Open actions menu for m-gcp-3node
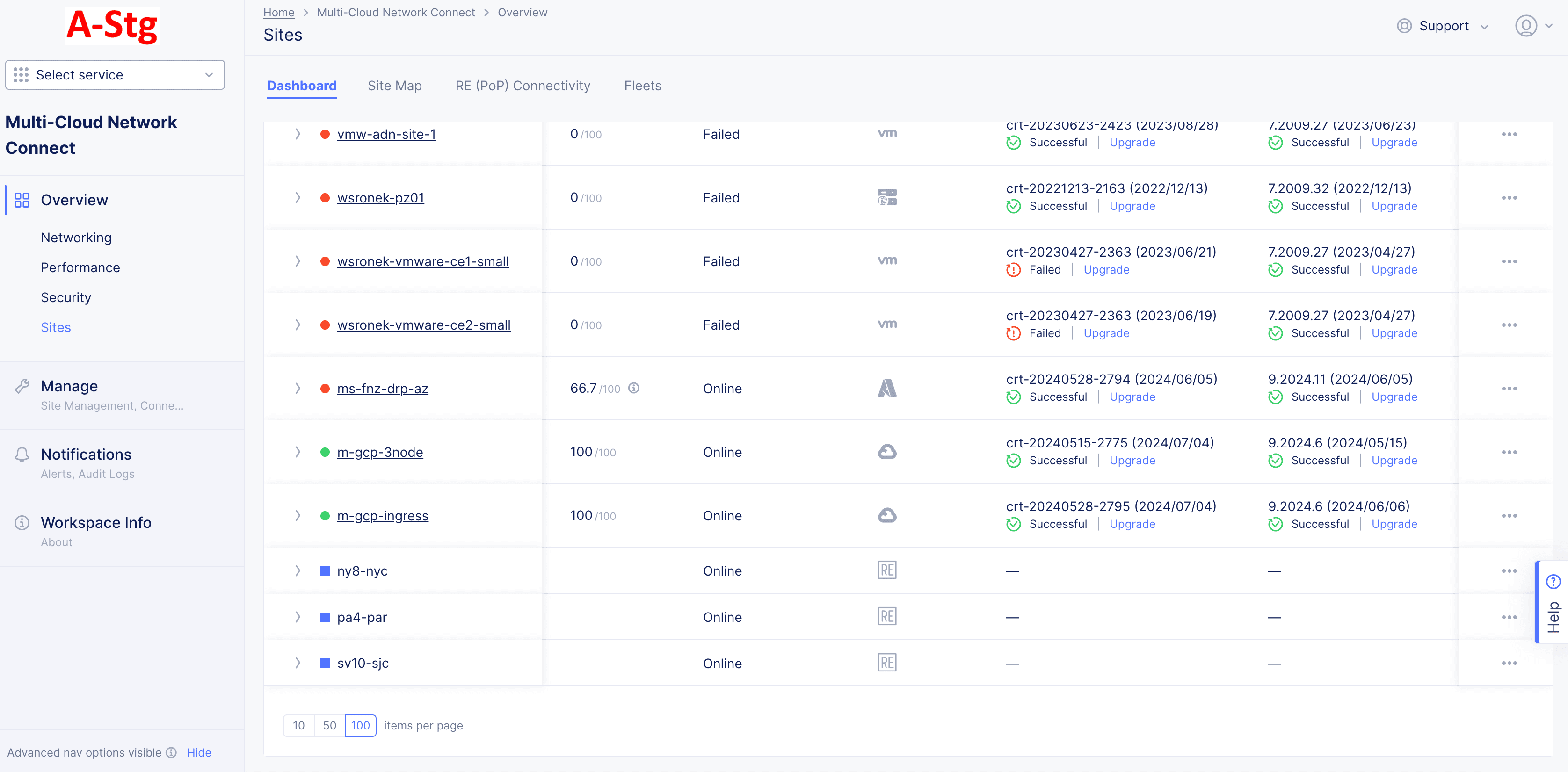Image resolution: width=1568 pixels, height=772 pixels. pyautogui.click(x=1509, y=452)
